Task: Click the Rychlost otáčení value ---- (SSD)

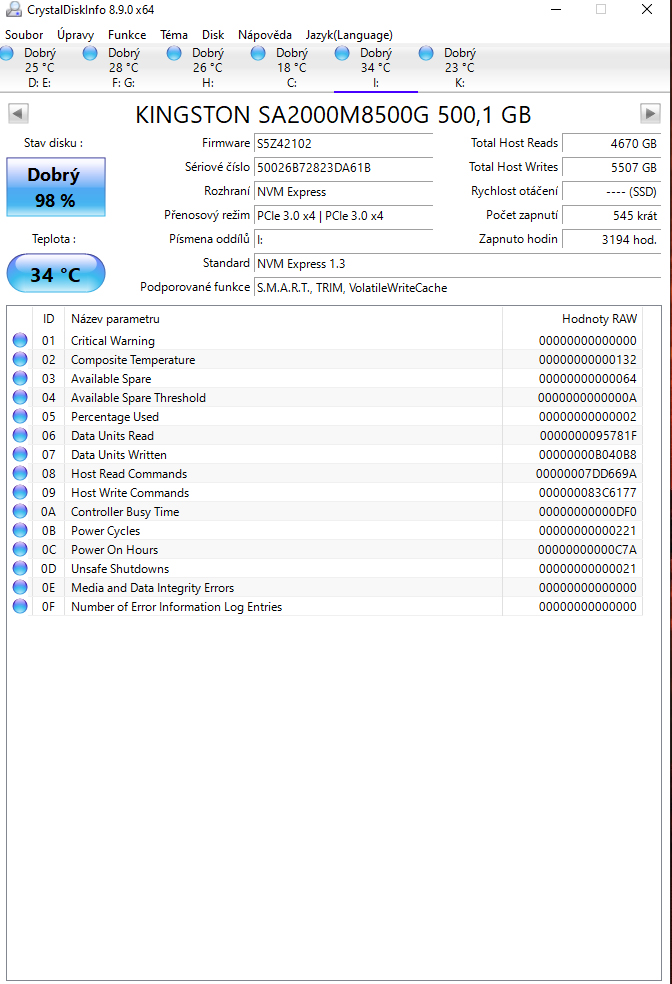Action: coord(612,192)
